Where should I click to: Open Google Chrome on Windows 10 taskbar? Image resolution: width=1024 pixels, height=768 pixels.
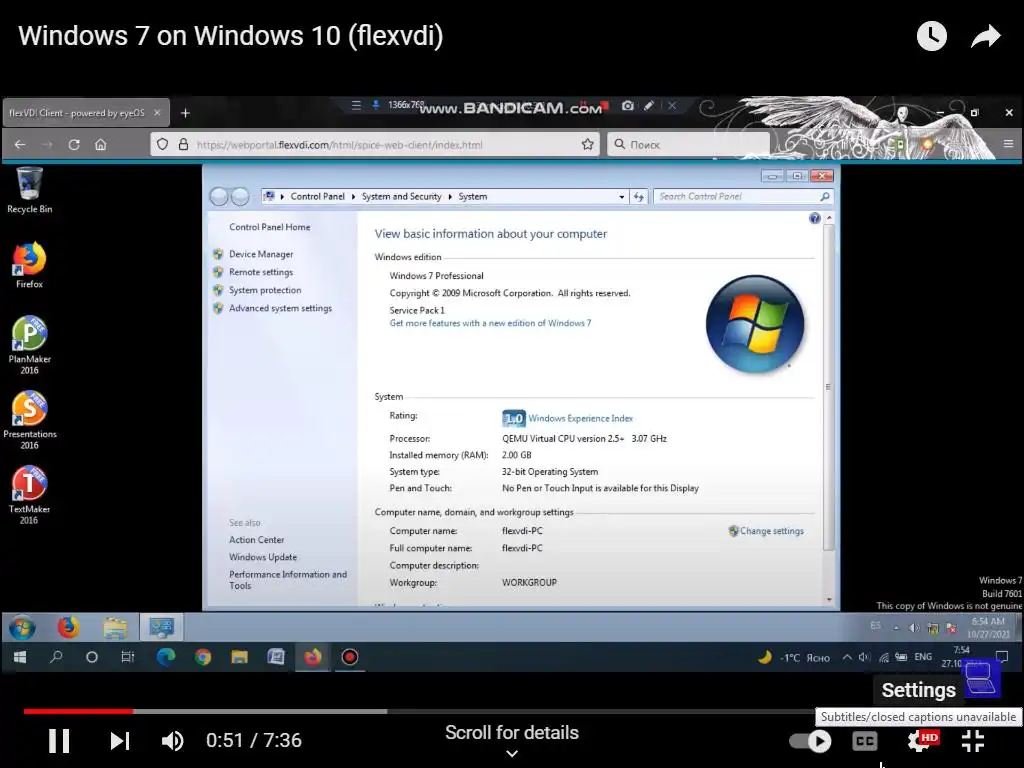(202, 657)
